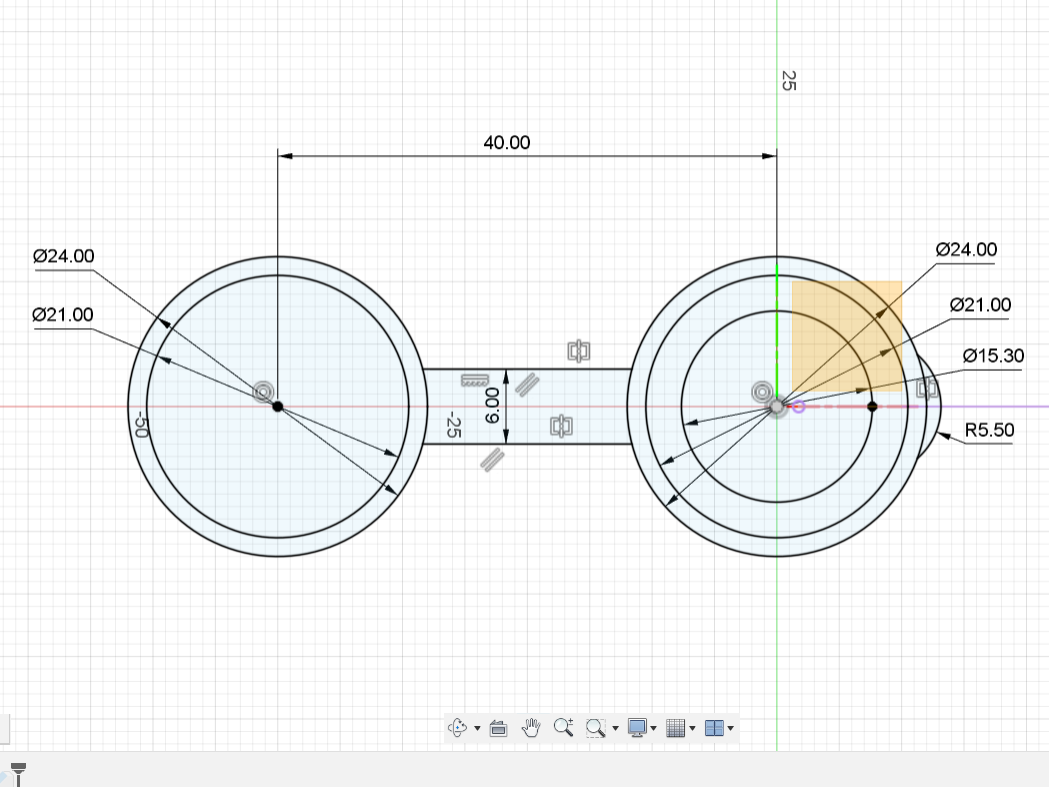Screen dimensions: 1049x787
Task: Select the Orbit tool in navigation bar
Action: tap(459, 729)
